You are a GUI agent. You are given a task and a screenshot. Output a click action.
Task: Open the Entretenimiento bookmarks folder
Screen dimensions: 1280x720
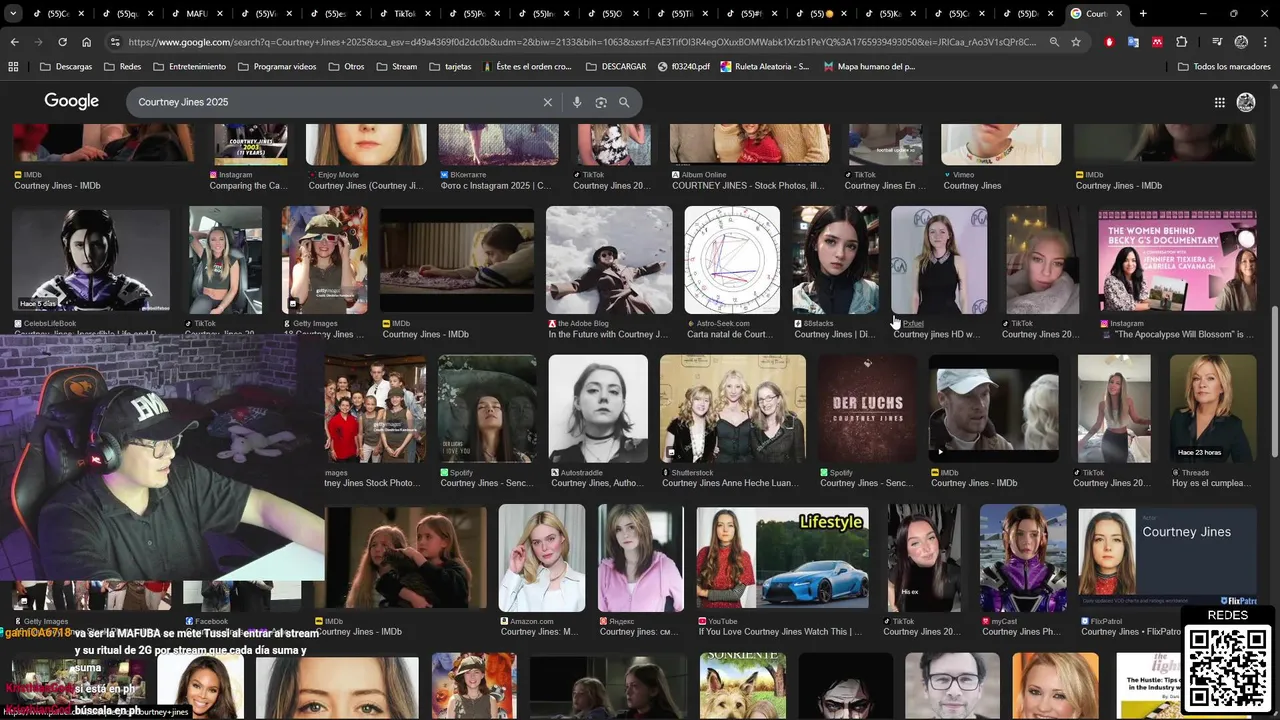(x=189, y=66)
